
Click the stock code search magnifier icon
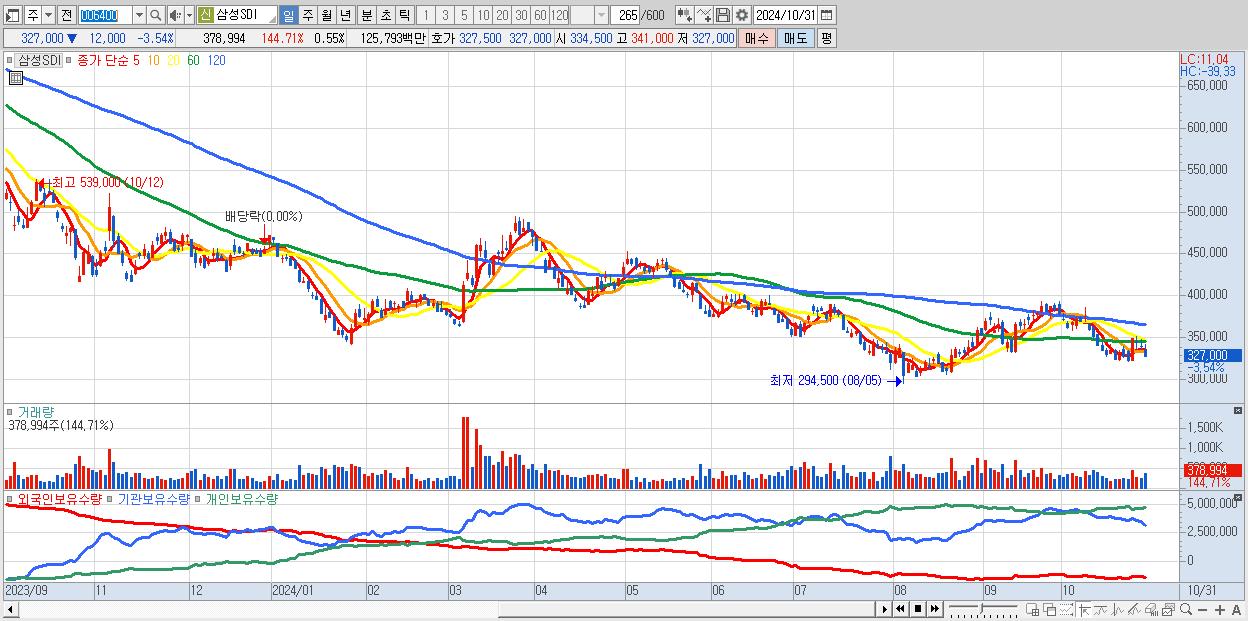pyautogui.click(x=156, y=15)
